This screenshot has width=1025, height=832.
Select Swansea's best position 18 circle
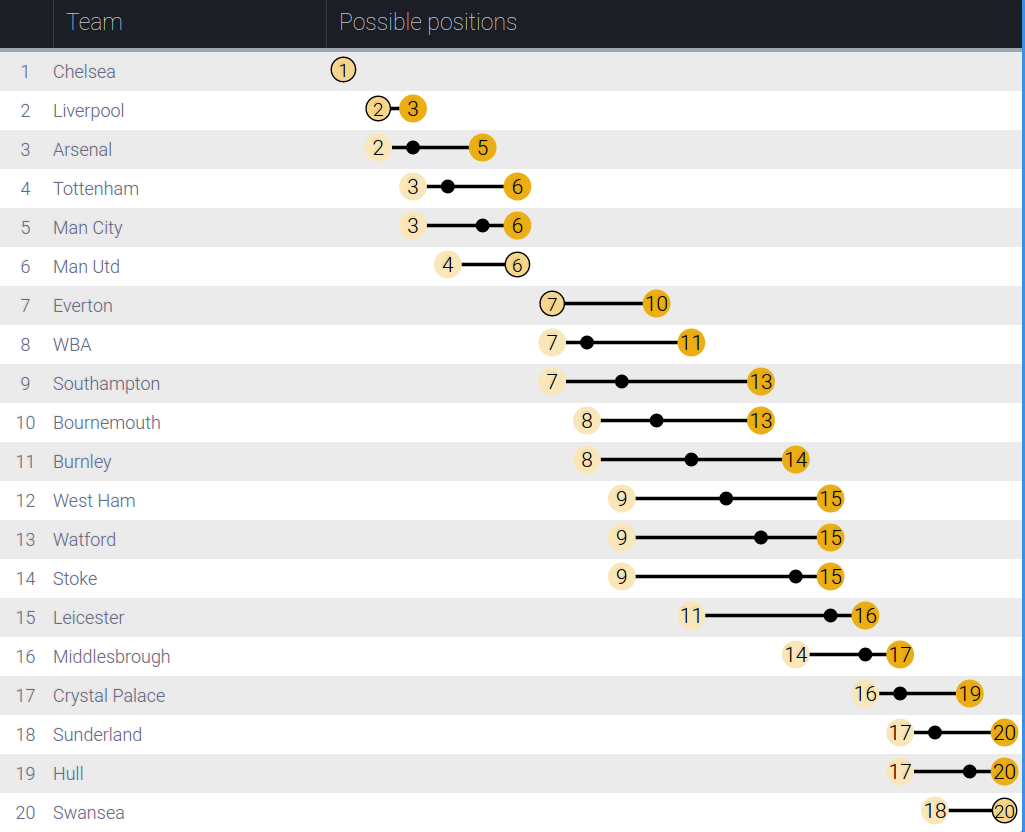(935, 811)
